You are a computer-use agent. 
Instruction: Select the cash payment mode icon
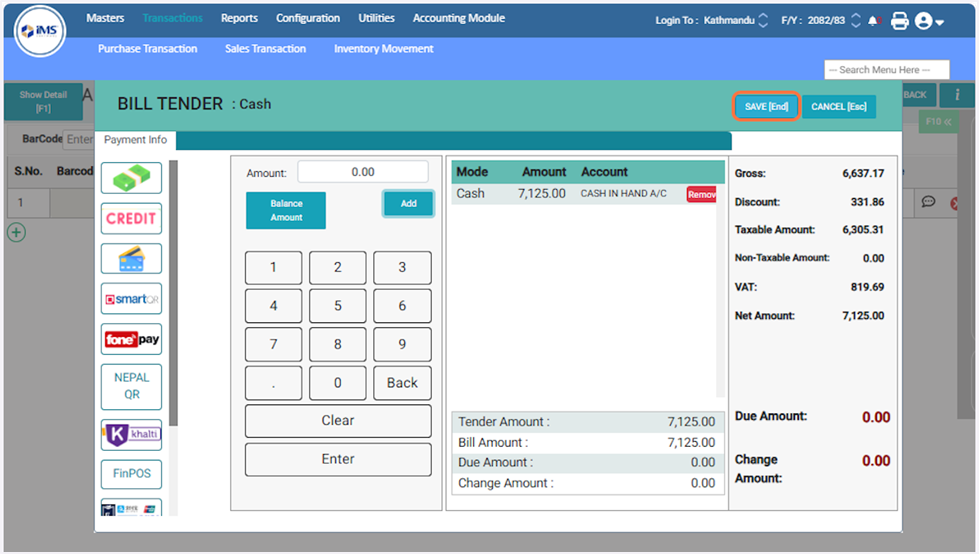[131, 178]
